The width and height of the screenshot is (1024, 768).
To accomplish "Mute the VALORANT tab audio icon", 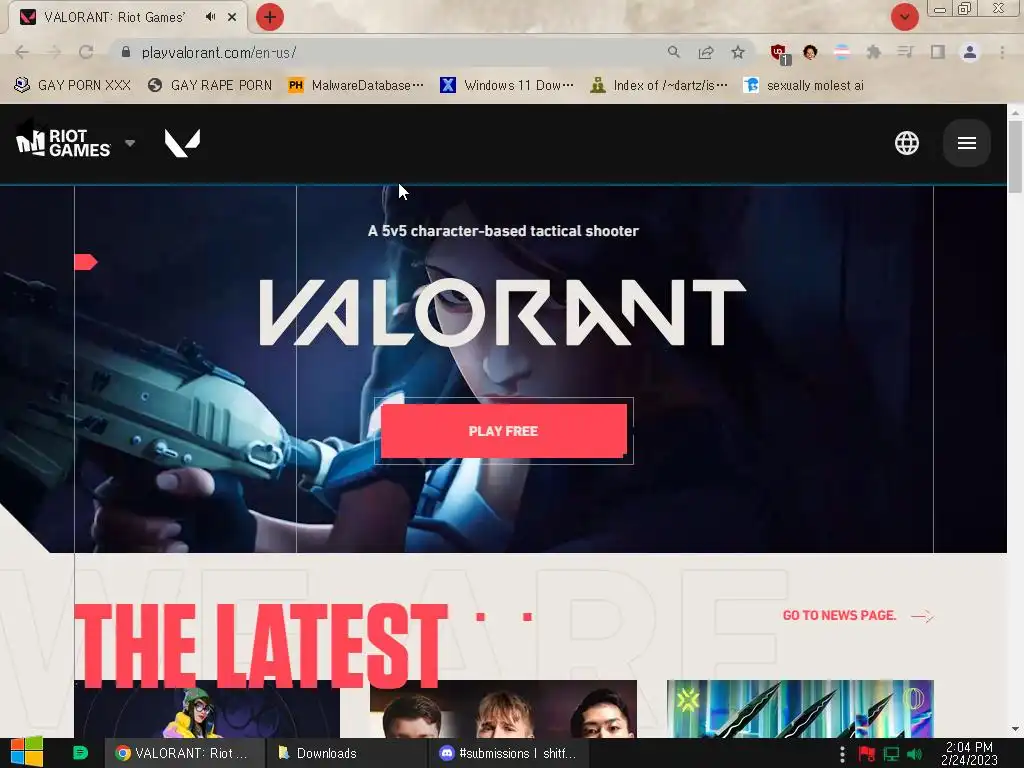I will [210, 17].
